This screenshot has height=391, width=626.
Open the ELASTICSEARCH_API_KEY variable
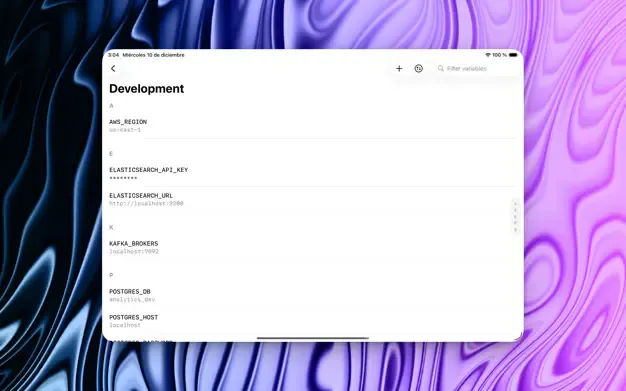click(x=313, y=174)
